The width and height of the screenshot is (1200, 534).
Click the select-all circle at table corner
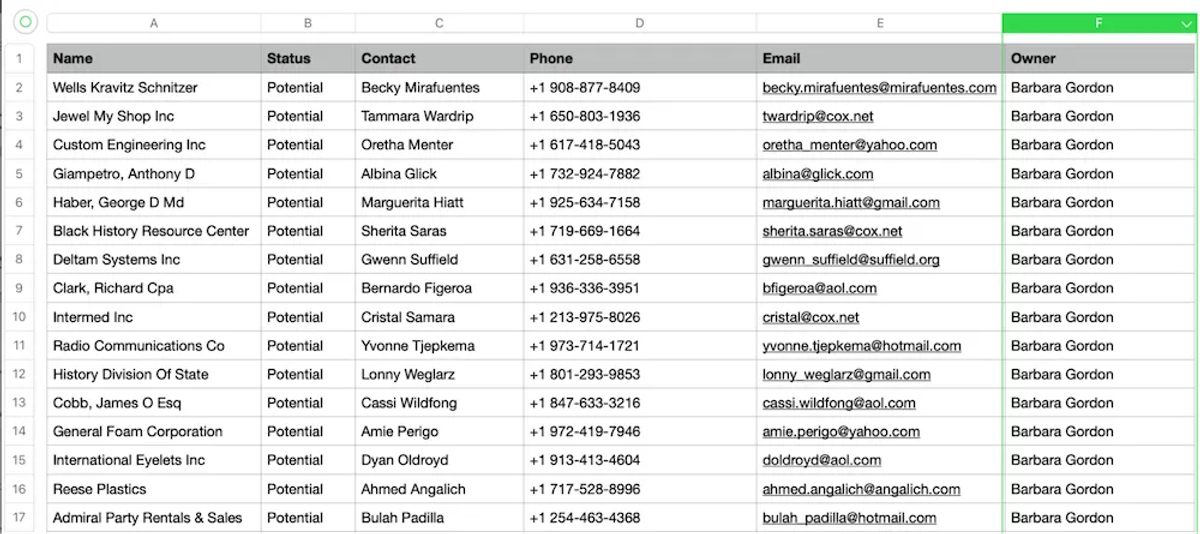25,22
